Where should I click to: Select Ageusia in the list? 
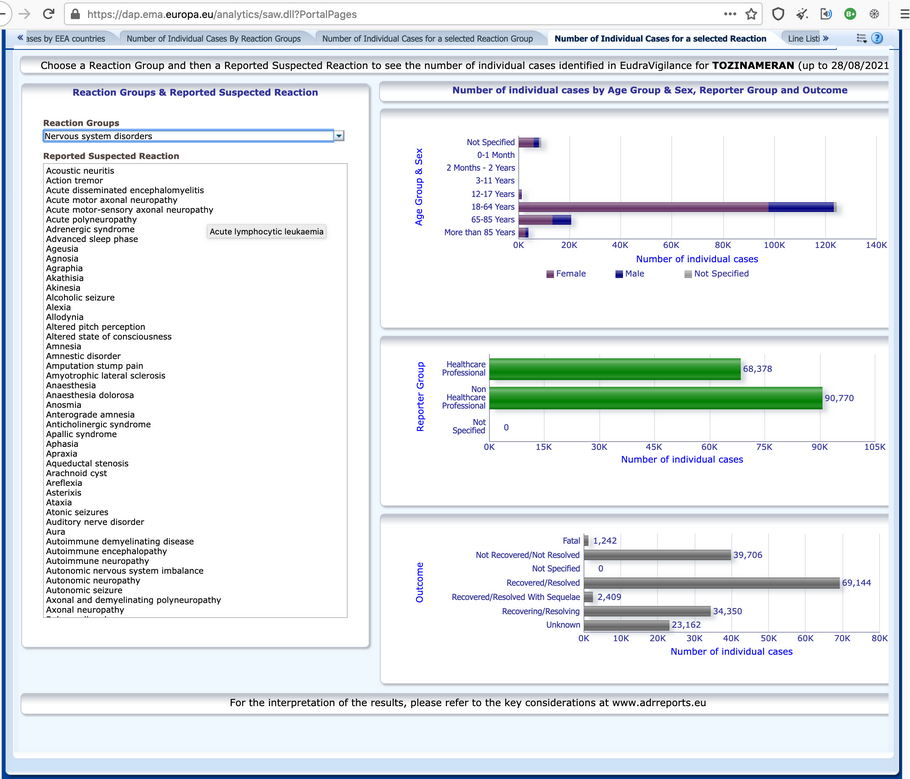pos(62,249)
